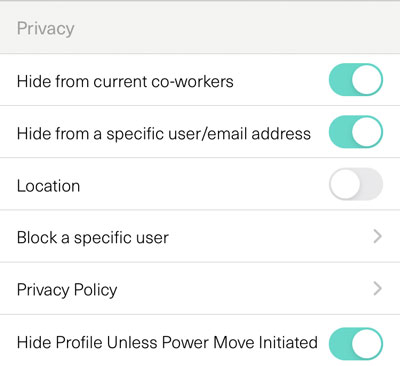Enable the Location toggle switch
This screenshot has height=366, width=400.
point(356,184)
